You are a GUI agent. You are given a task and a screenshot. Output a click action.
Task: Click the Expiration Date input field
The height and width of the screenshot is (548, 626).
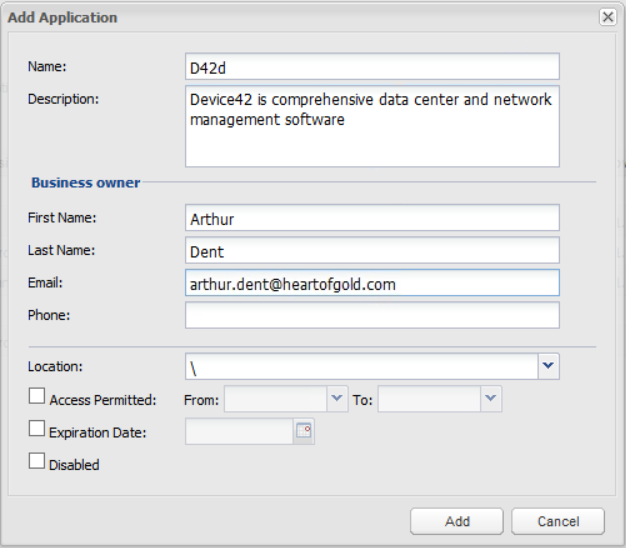pyautogui.click(x=240, y=431)
